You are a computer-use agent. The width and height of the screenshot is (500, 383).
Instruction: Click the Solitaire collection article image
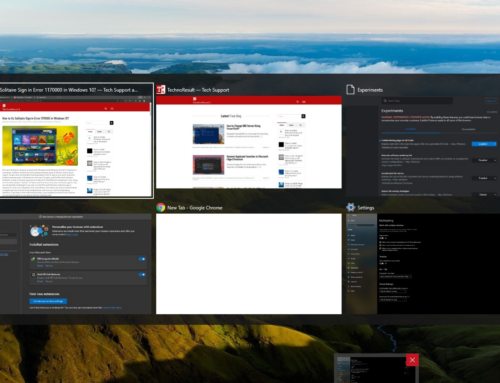(40, 146)
